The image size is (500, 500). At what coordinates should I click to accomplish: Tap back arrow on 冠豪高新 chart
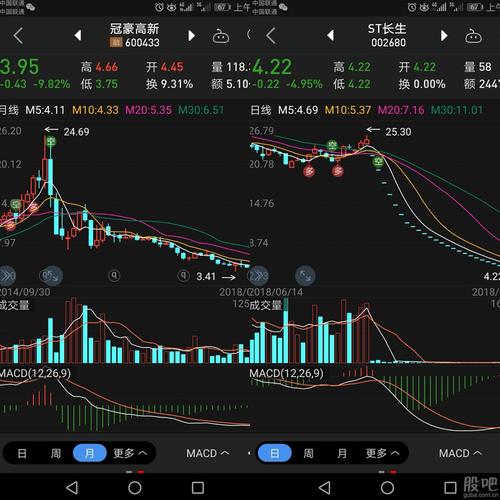tap(19, 35)
